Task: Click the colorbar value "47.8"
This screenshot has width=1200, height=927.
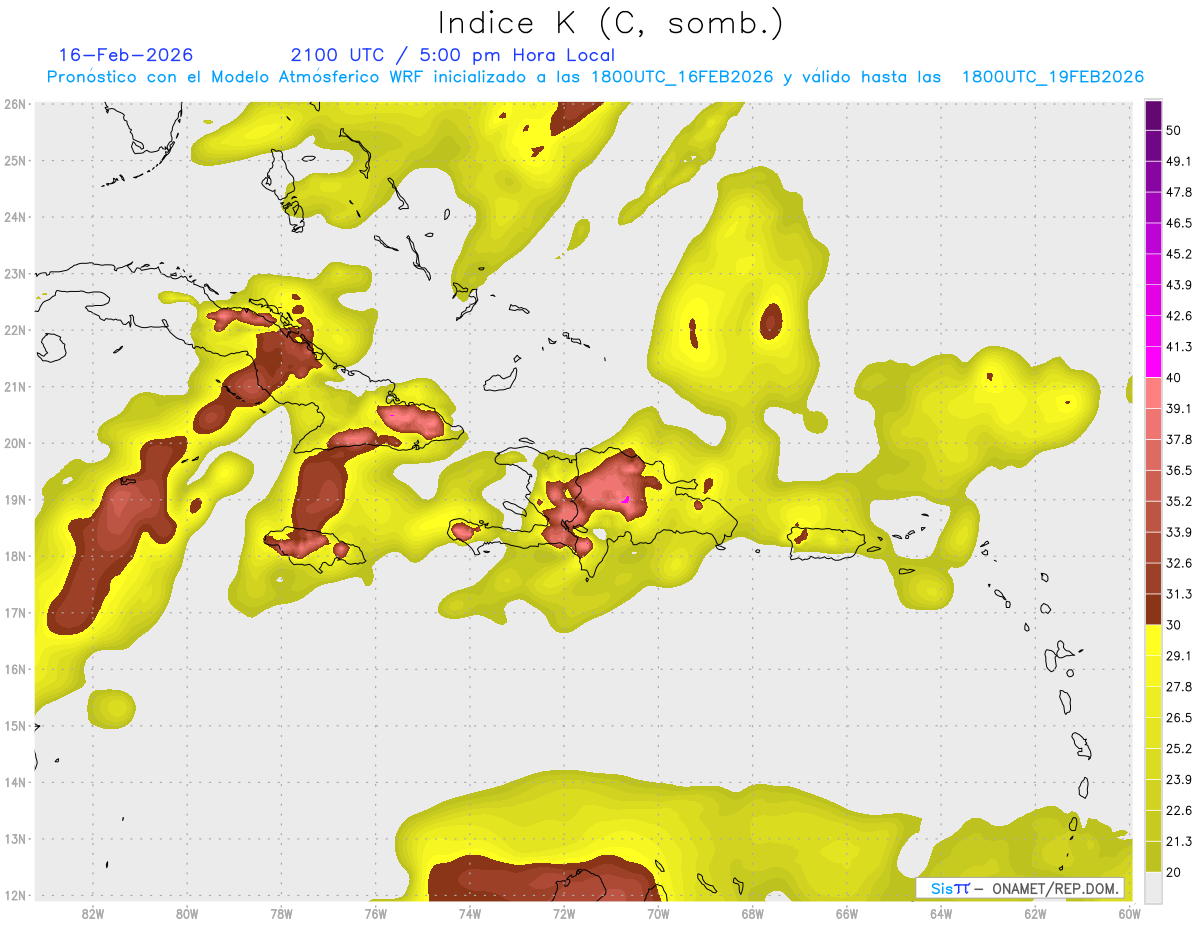Action: click(x=1178, y=193)
